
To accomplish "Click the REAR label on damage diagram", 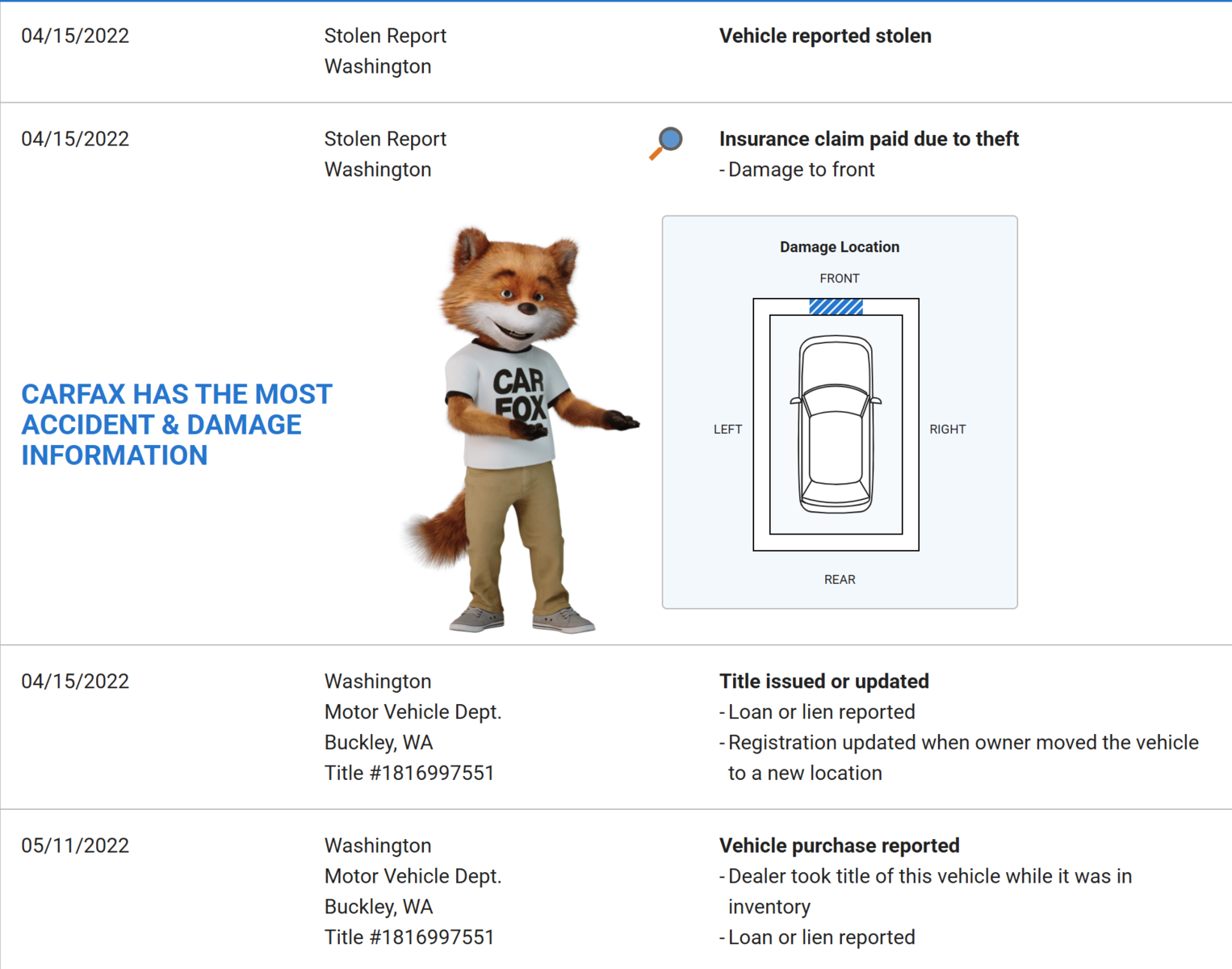I will [x=839, y=580].
